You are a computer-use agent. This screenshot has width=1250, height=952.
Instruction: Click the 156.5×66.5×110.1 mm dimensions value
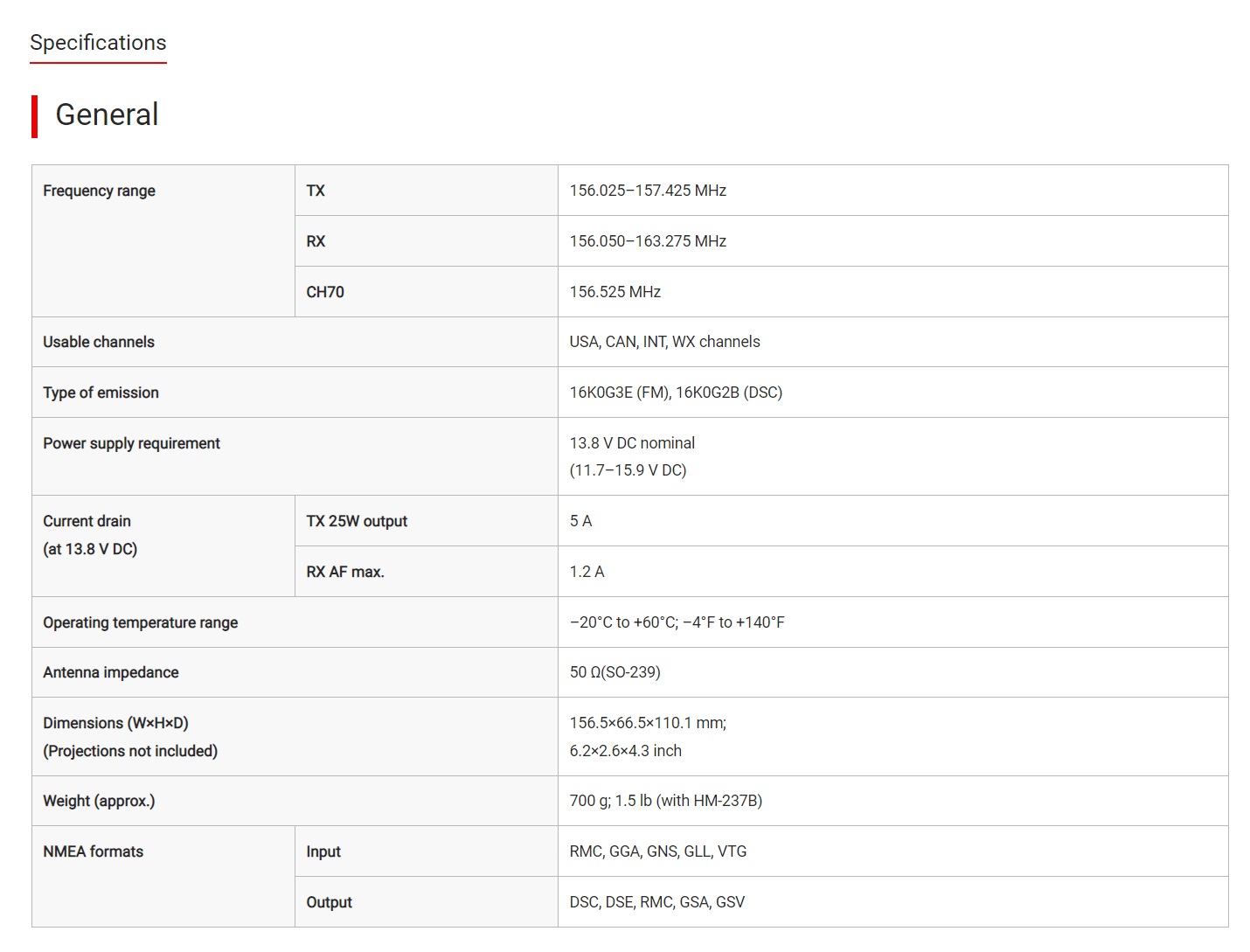(x=648, y=723)
